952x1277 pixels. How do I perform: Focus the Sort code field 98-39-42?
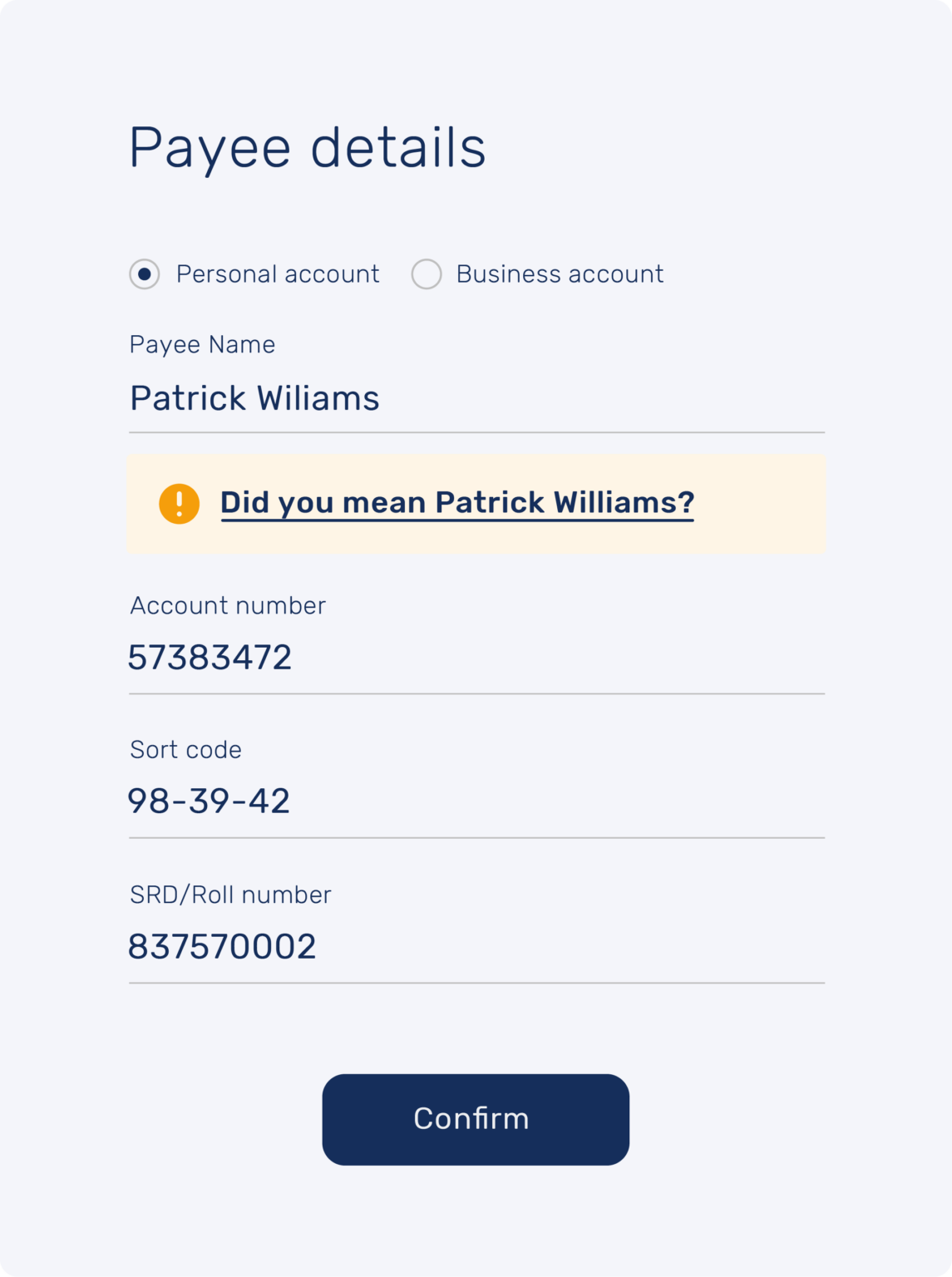coord(209,802)
